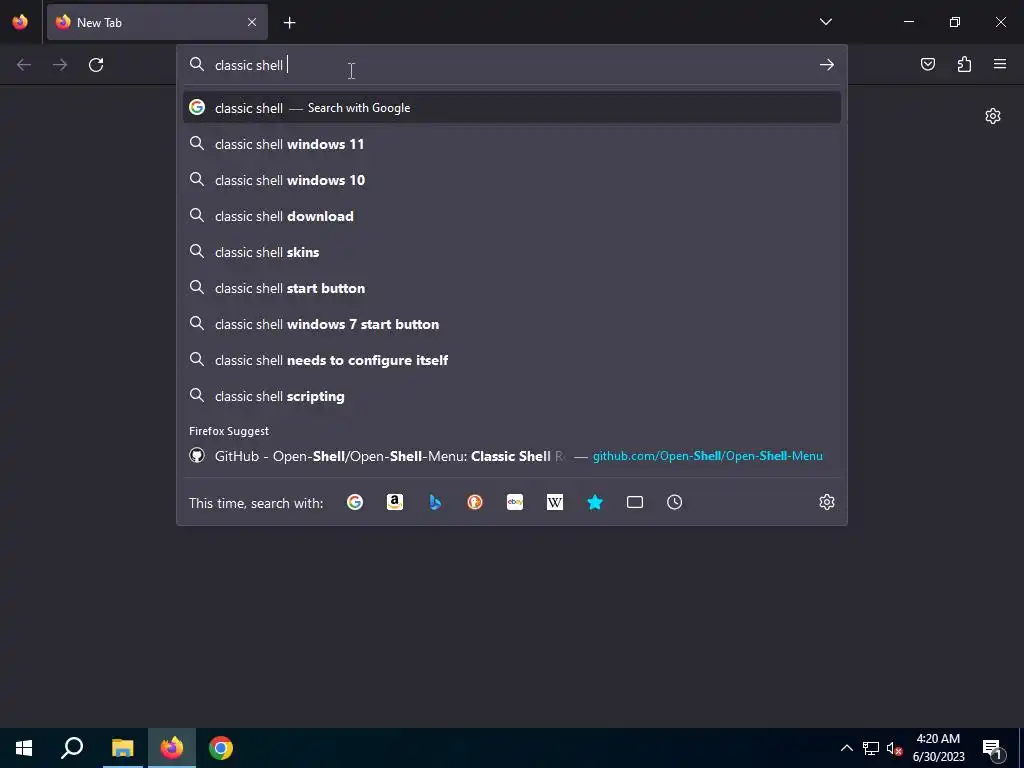Screen dimensions: 1024x768
Task: Show hidden system tray icons
Action: click(x=846, y=748)
